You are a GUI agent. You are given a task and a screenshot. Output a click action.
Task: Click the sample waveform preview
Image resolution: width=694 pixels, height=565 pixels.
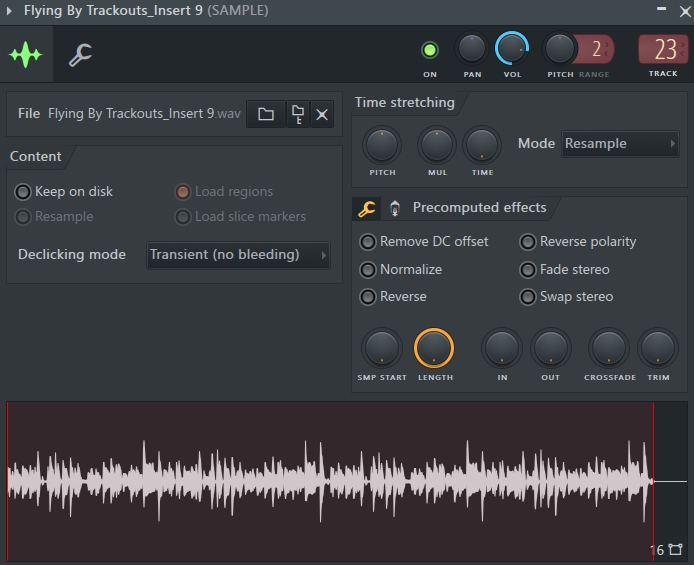click(347, 481)
